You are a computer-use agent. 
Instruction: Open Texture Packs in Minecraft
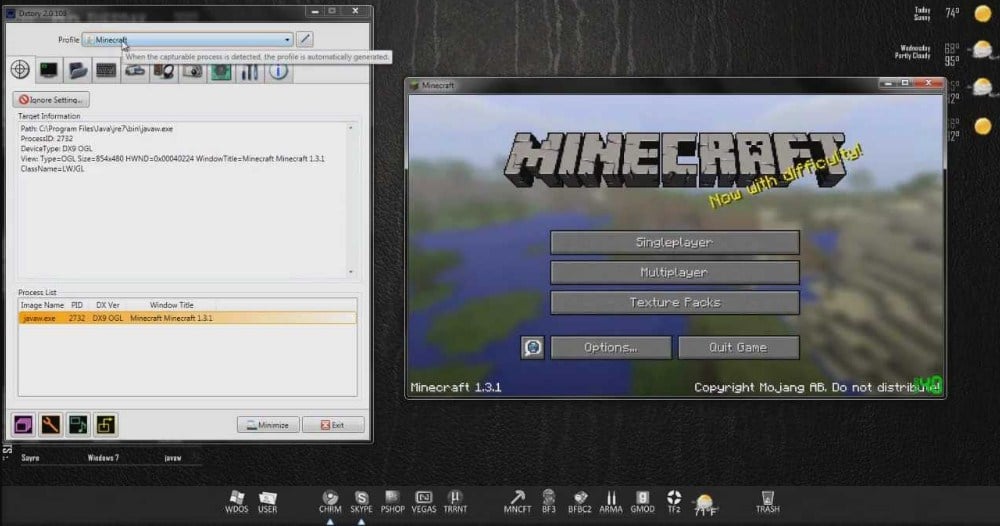pos(675,302)
